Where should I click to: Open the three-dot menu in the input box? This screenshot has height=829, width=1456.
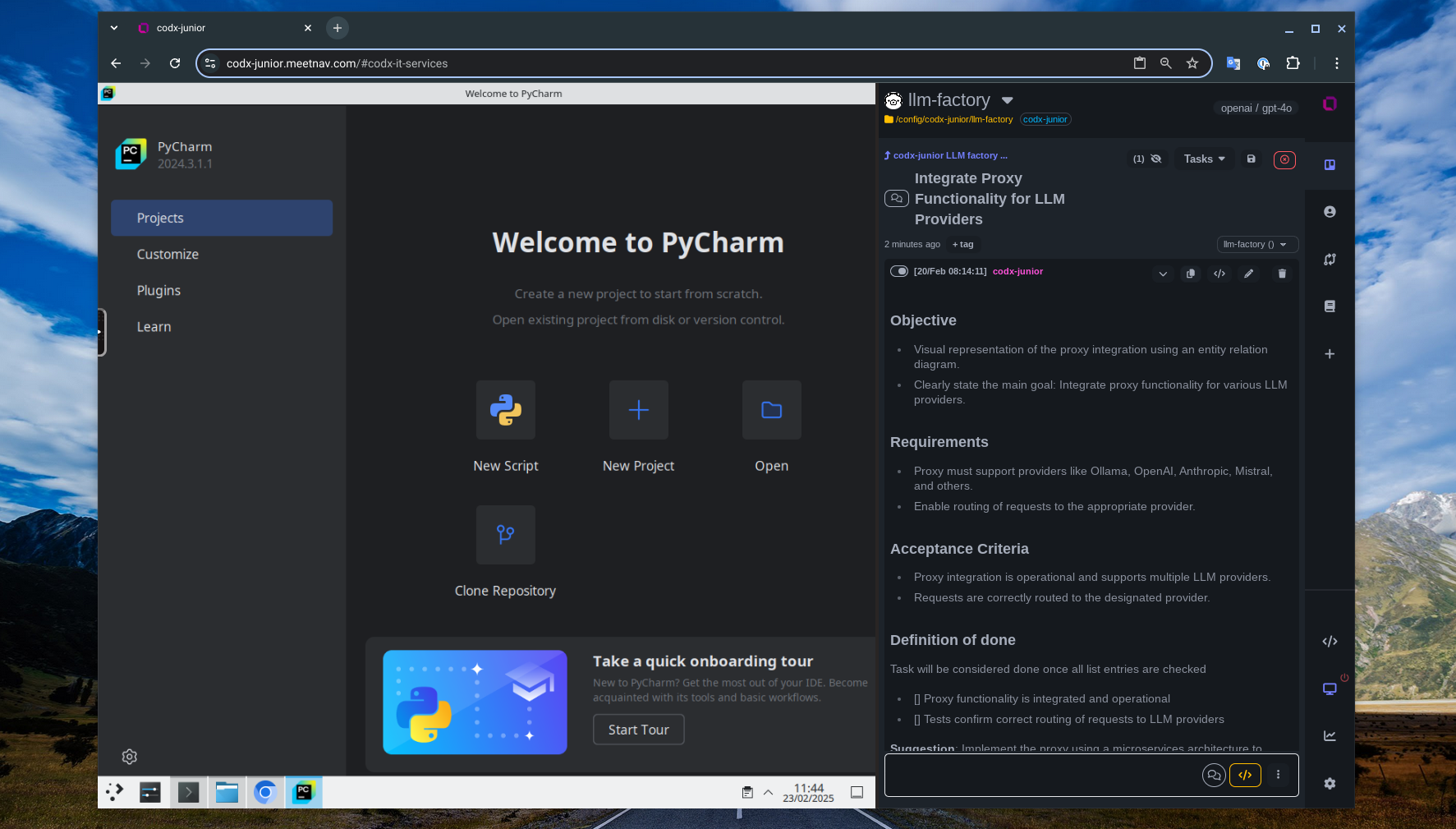pyautogui.click(x=1278, y=774)
